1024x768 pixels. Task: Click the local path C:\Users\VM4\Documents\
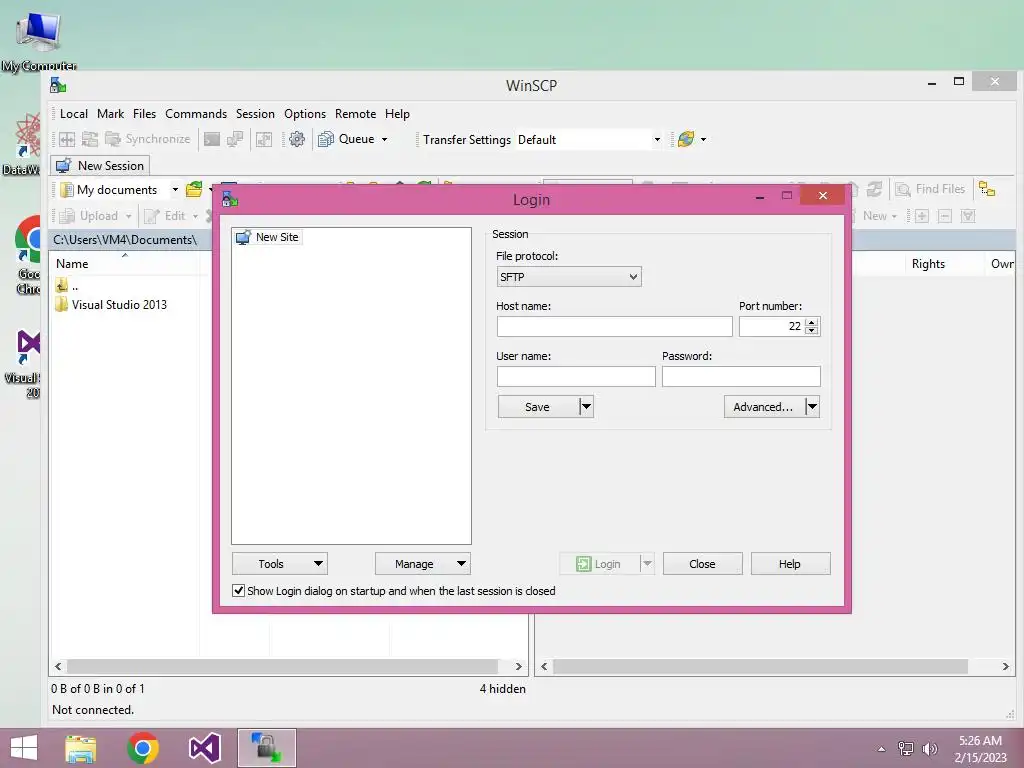tap(125, 240)
